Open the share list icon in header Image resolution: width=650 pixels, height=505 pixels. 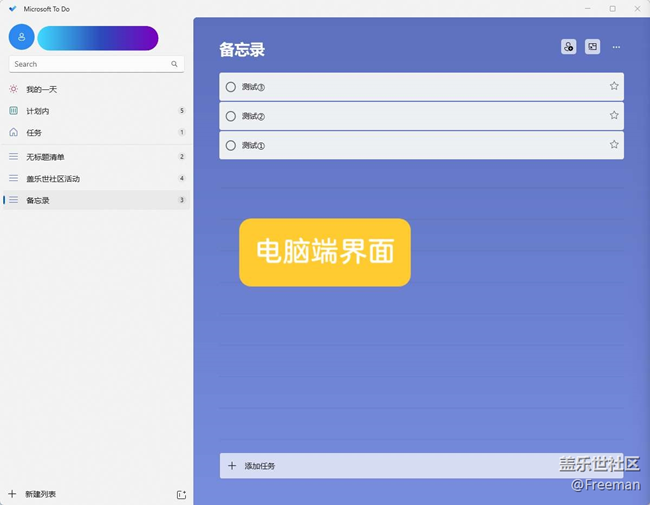tap(568, 47)
